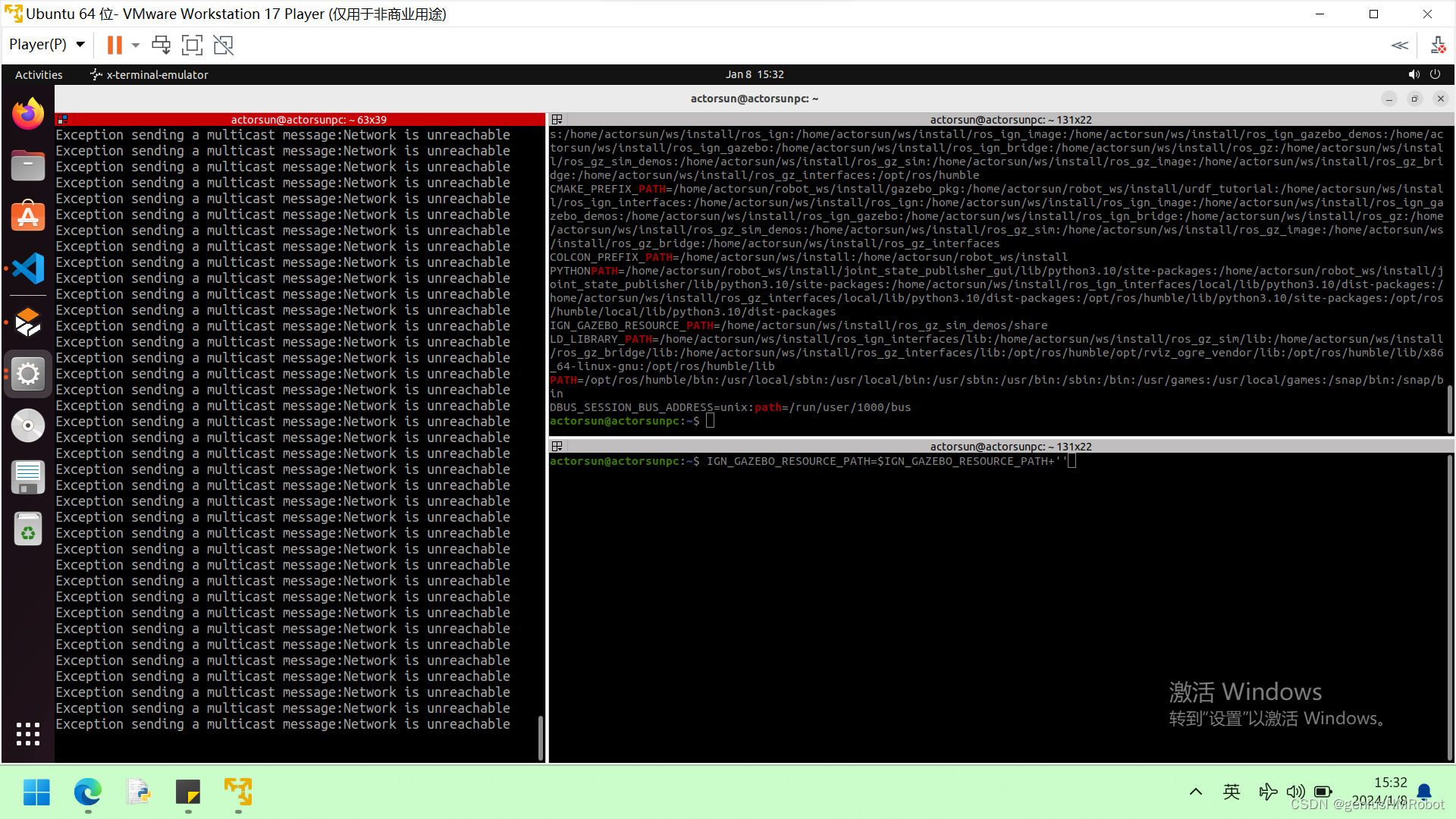Mute the guest volume in the Ubuntu top bar

(1414, 74)
